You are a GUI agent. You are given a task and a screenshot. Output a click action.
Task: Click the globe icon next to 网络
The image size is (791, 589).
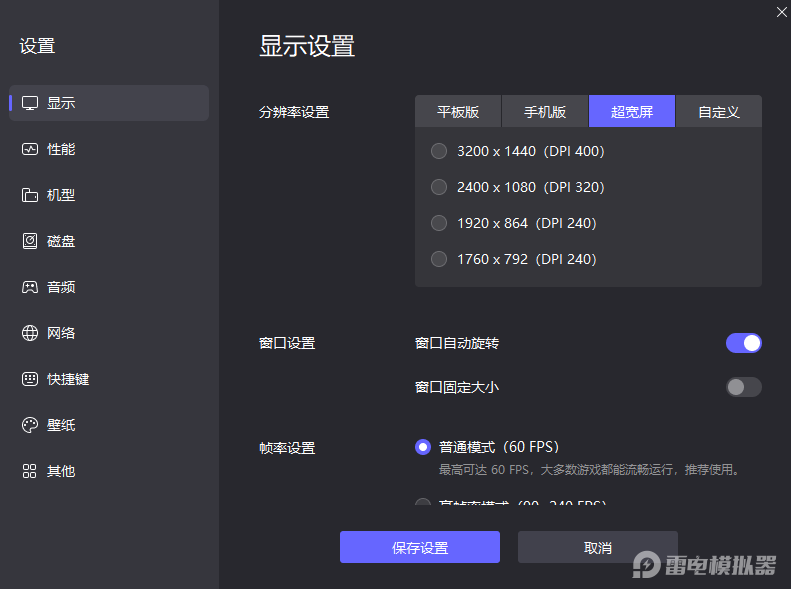(30, 333)
